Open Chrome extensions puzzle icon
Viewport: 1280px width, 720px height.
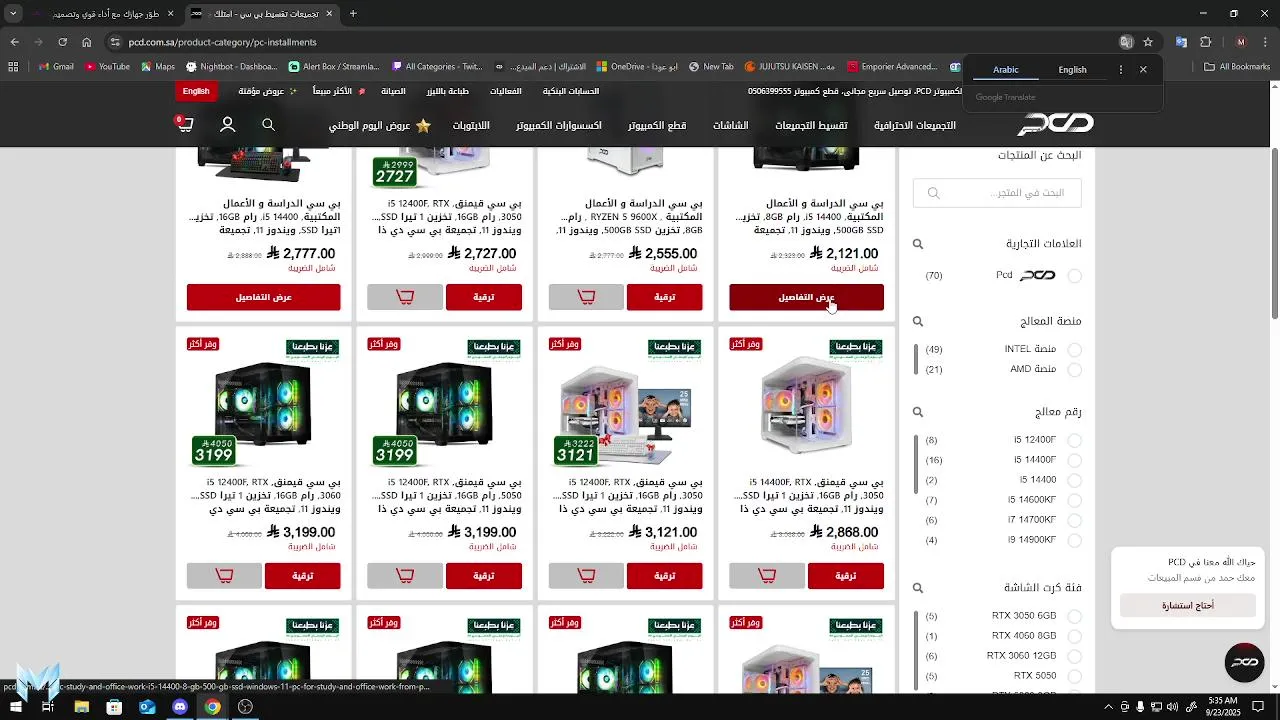pyautogui.click(x=1205, y=42)
